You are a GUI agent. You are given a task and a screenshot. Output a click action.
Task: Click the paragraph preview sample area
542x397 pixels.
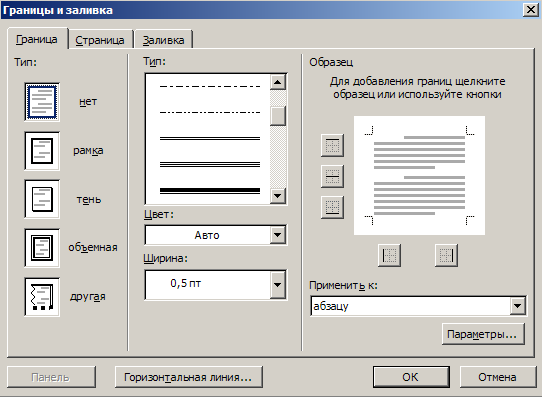[x=419, y=176]
